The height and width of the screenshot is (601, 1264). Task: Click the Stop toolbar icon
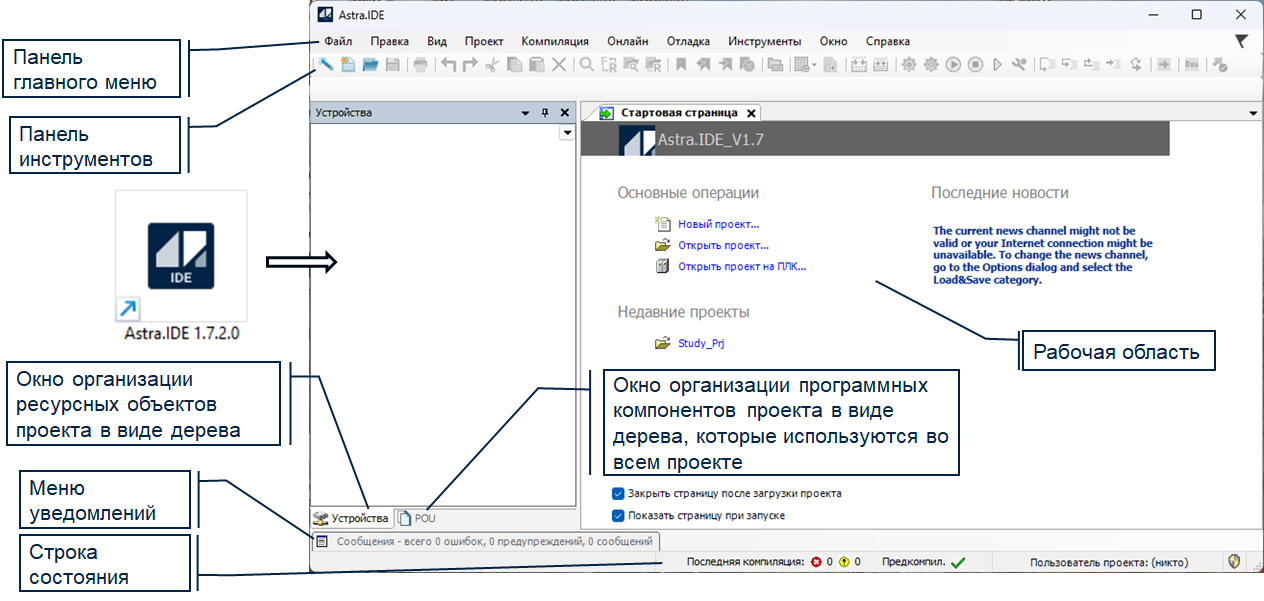[974, 65]
